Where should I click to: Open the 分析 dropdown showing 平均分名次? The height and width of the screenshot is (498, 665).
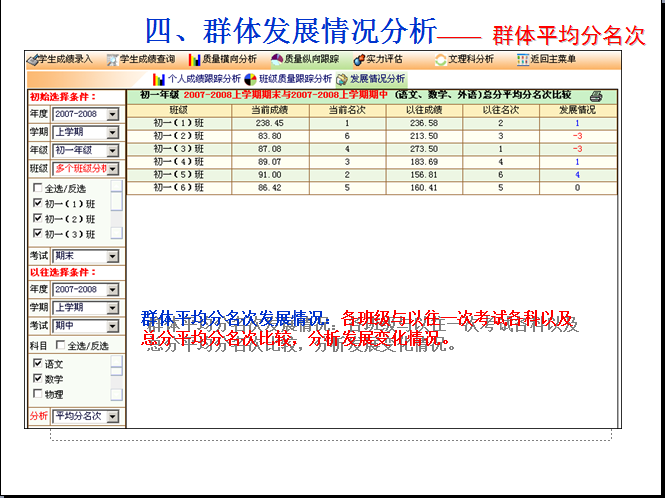click(112, 416)
